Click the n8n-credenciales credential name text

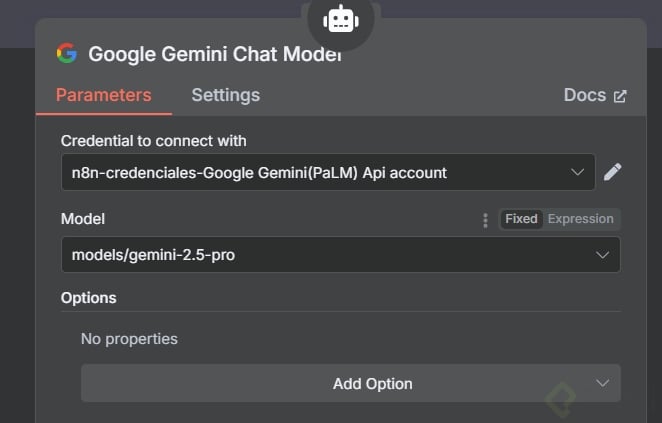coord(259,172)
